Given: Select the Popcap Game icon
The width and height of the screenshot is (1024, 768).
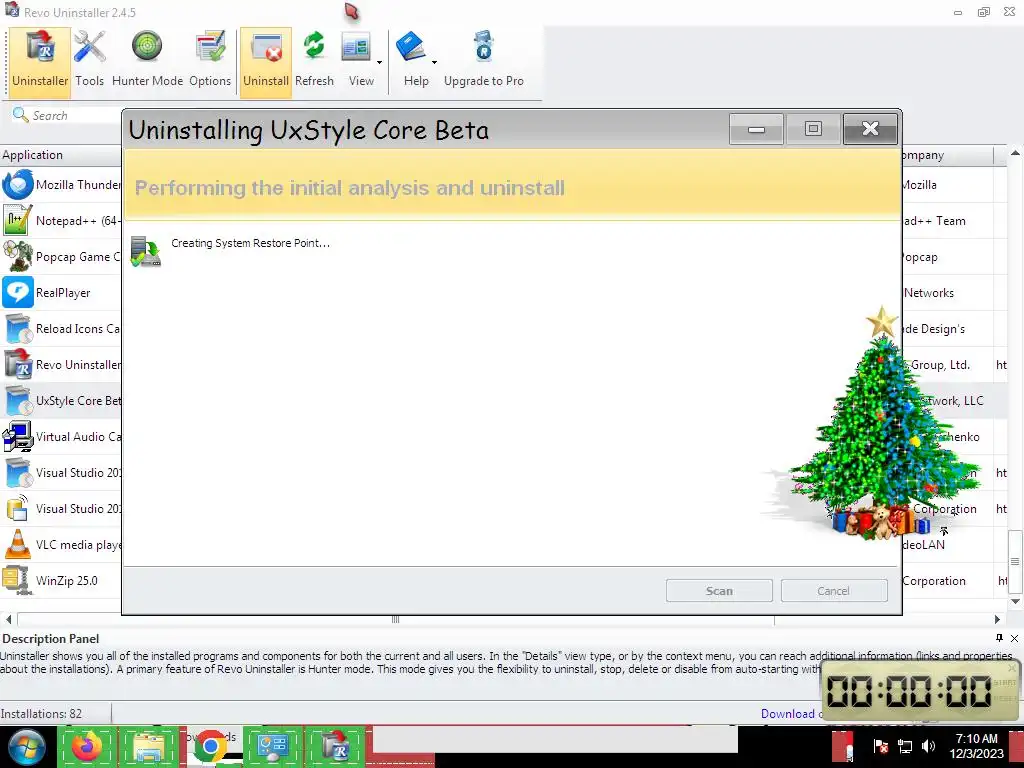Looking at the screenshot, I should 18,257.
